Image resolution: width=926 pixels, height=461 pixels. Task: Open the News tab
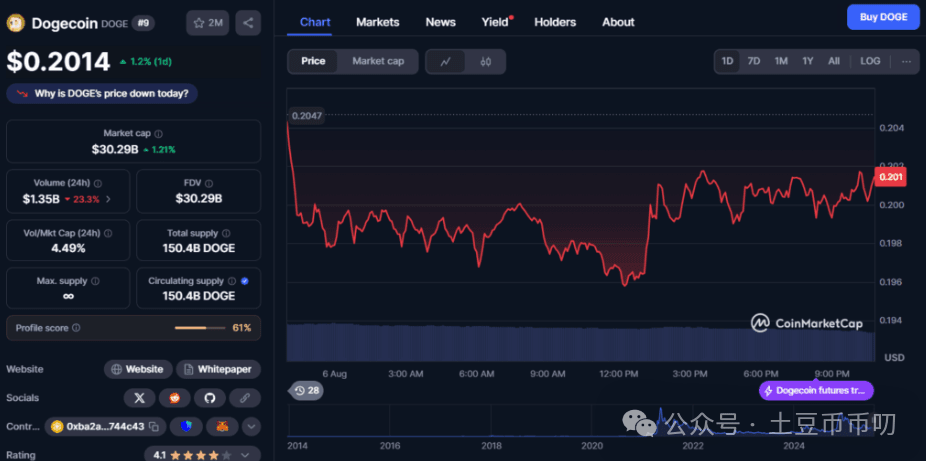pos(441,22)
